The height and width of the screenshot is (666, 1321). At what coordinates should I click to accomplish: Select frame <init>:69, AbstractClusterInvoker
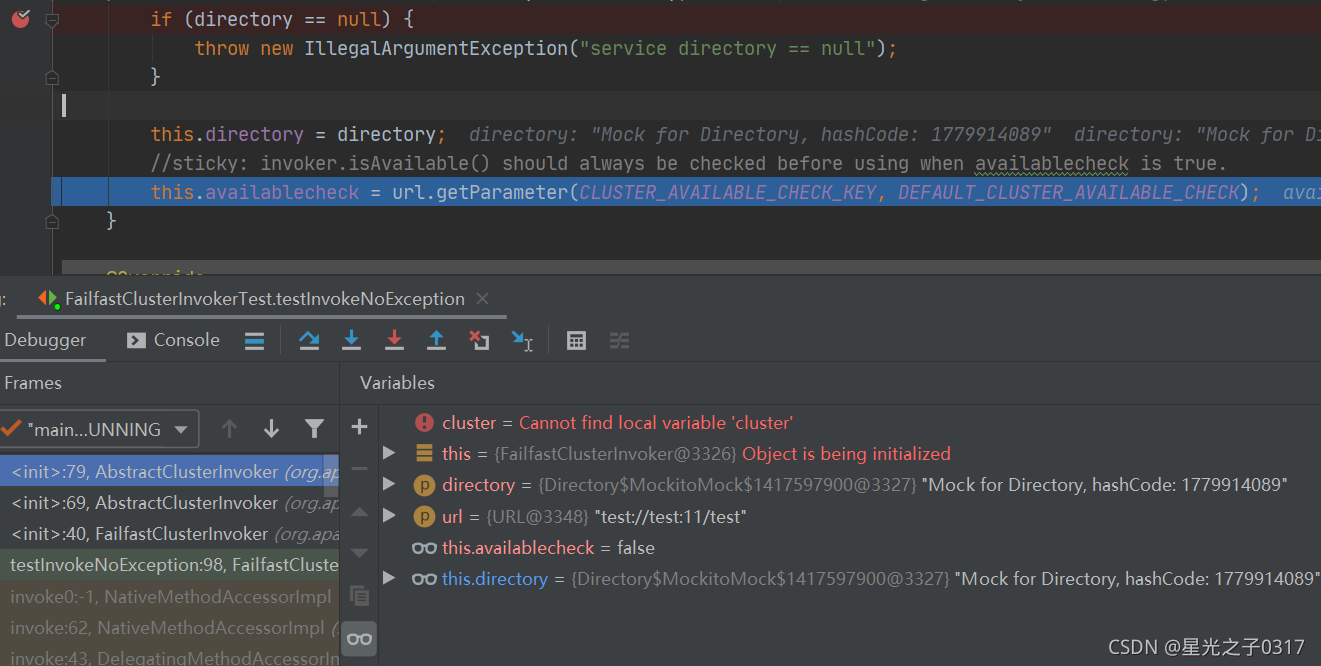[169, 503]
